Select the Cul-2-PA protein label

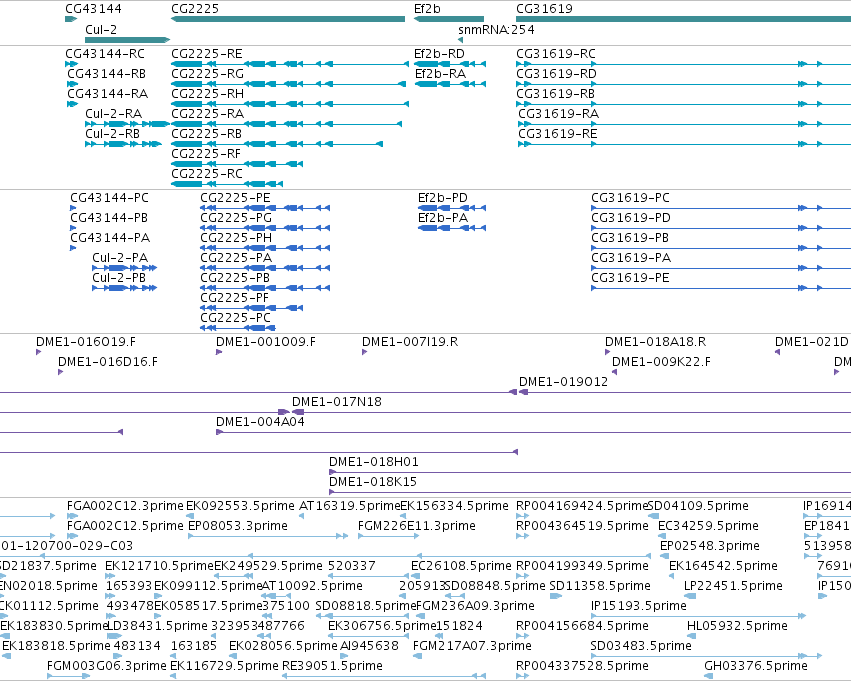(x=120, y=258)
